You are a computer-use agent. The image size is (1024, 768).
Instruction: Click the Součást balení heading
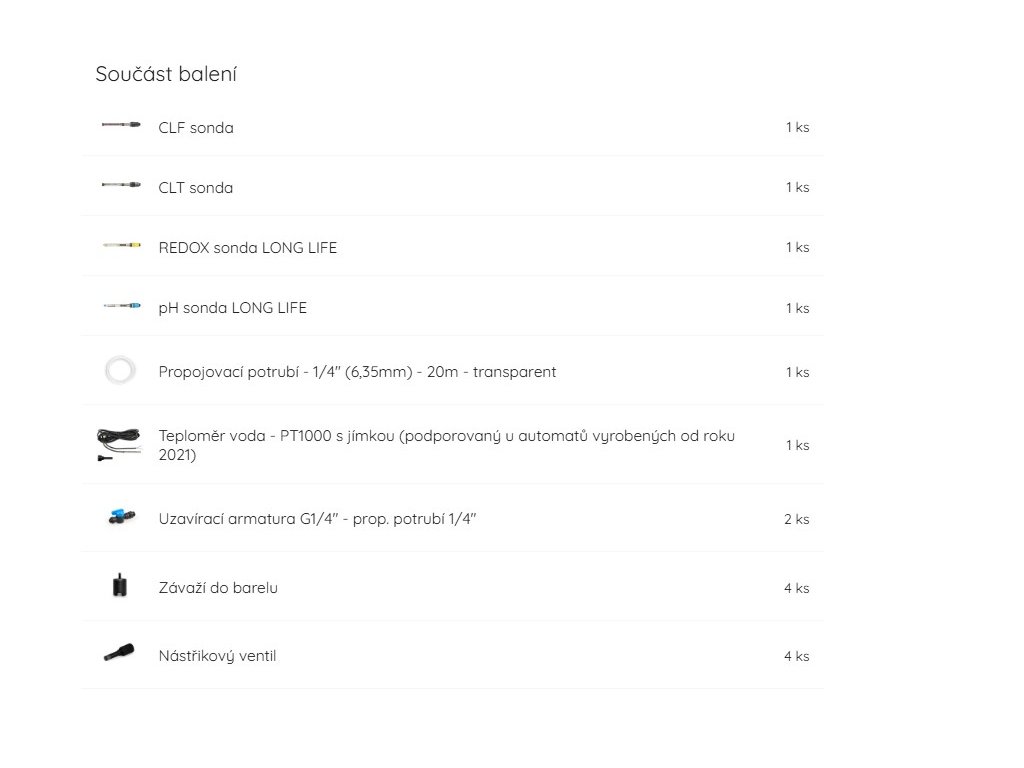(x=166, y=74)
